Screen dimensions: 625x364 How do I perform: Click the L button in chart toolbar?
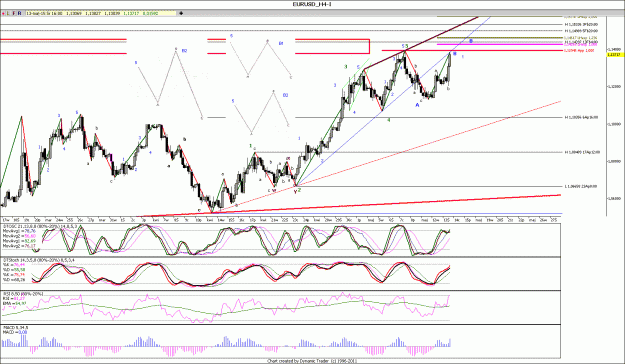[8, 13]
